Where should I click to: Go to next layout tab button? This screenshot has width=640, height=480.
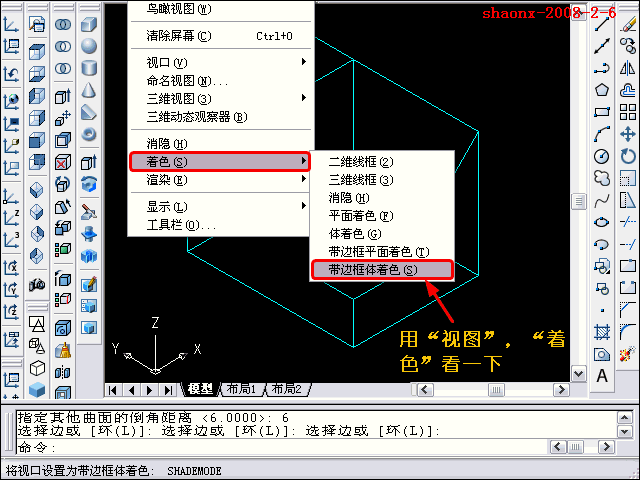149,390
